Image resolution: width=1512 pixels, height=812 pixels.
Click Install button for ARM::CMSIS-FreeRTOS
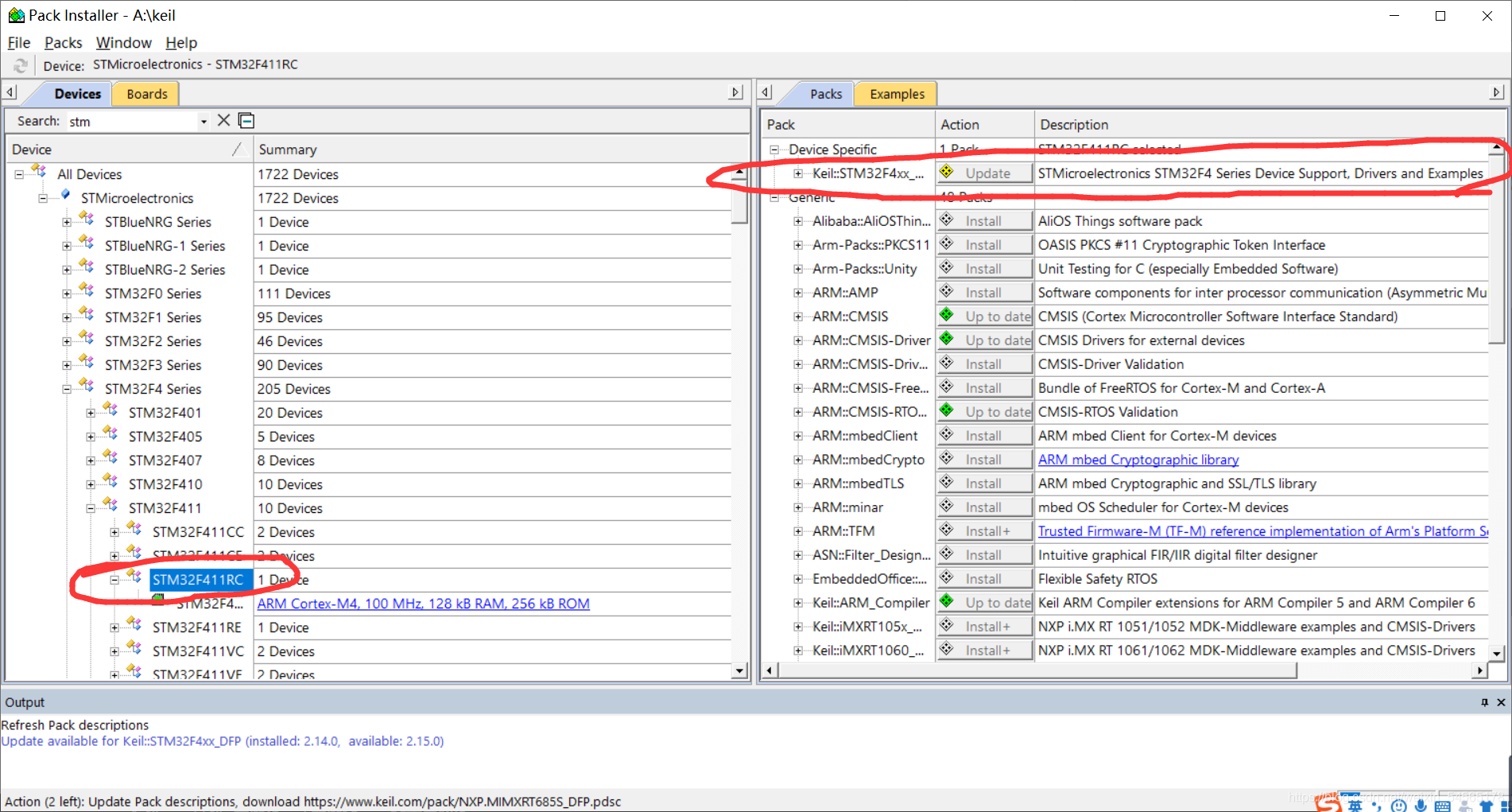pos(986,388)
